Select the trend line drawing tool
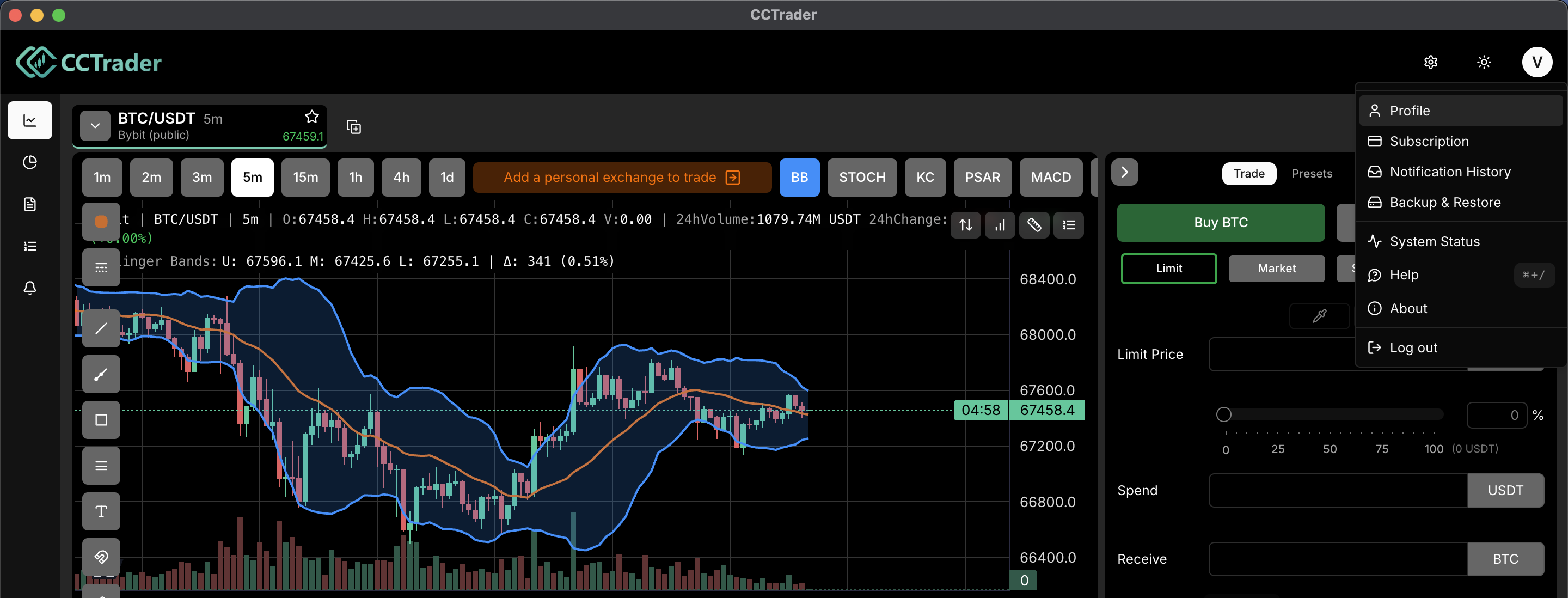 pos(101,328)
